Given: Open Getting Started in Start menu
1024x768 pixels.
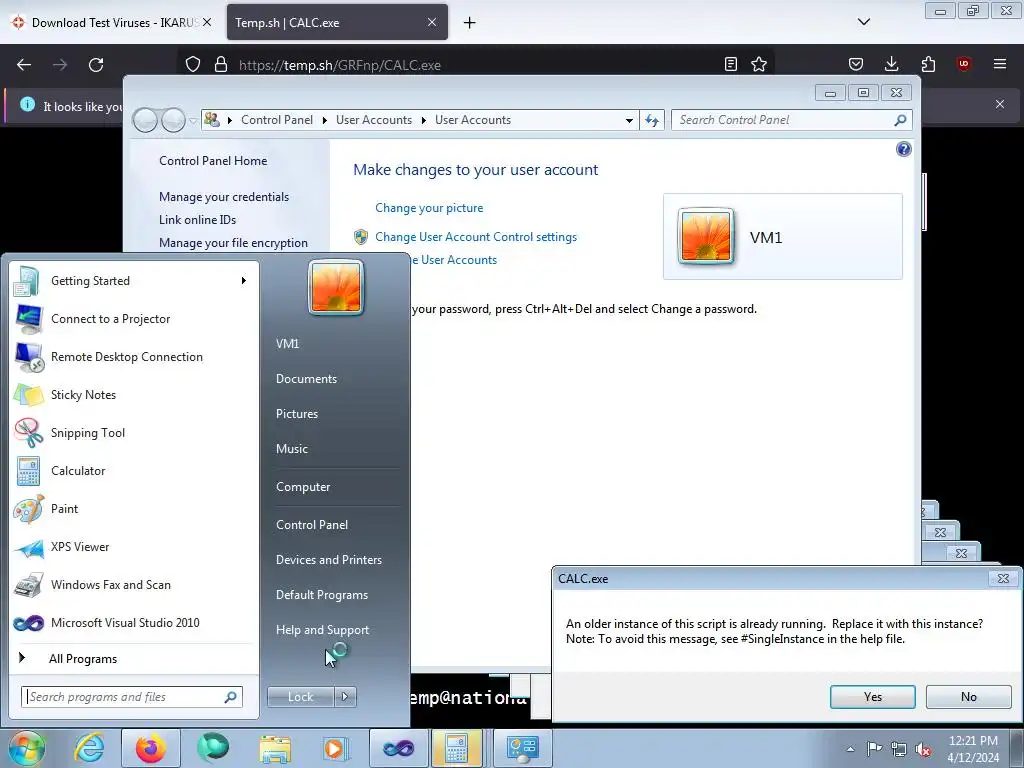Looking at the screenshot, I should click(x=134, y=281).
